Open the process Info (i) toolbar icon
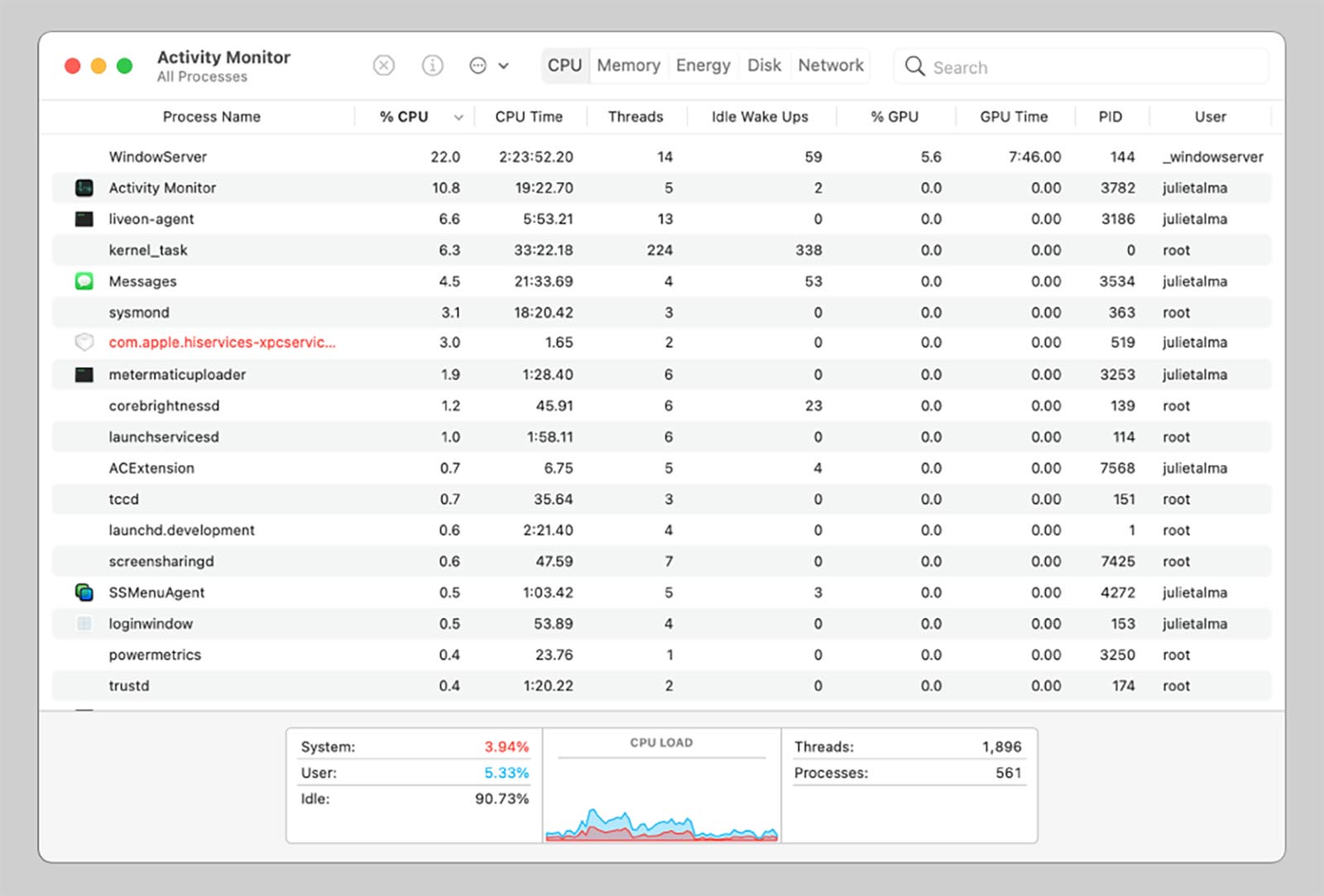Viewport: 1324px width, 896px height. pyautogui.click(x=432, y=65)
